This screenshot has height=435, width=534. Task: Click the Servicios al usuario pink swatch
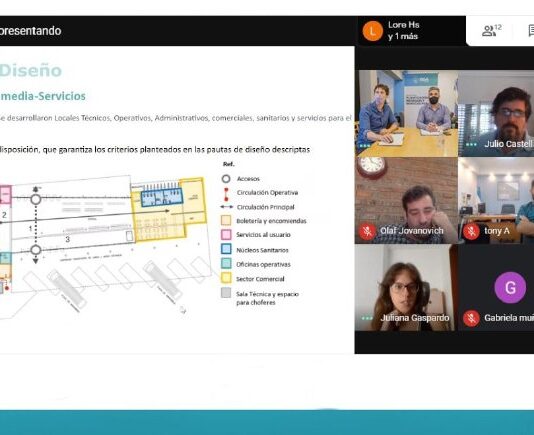click(x=226, y=234)
